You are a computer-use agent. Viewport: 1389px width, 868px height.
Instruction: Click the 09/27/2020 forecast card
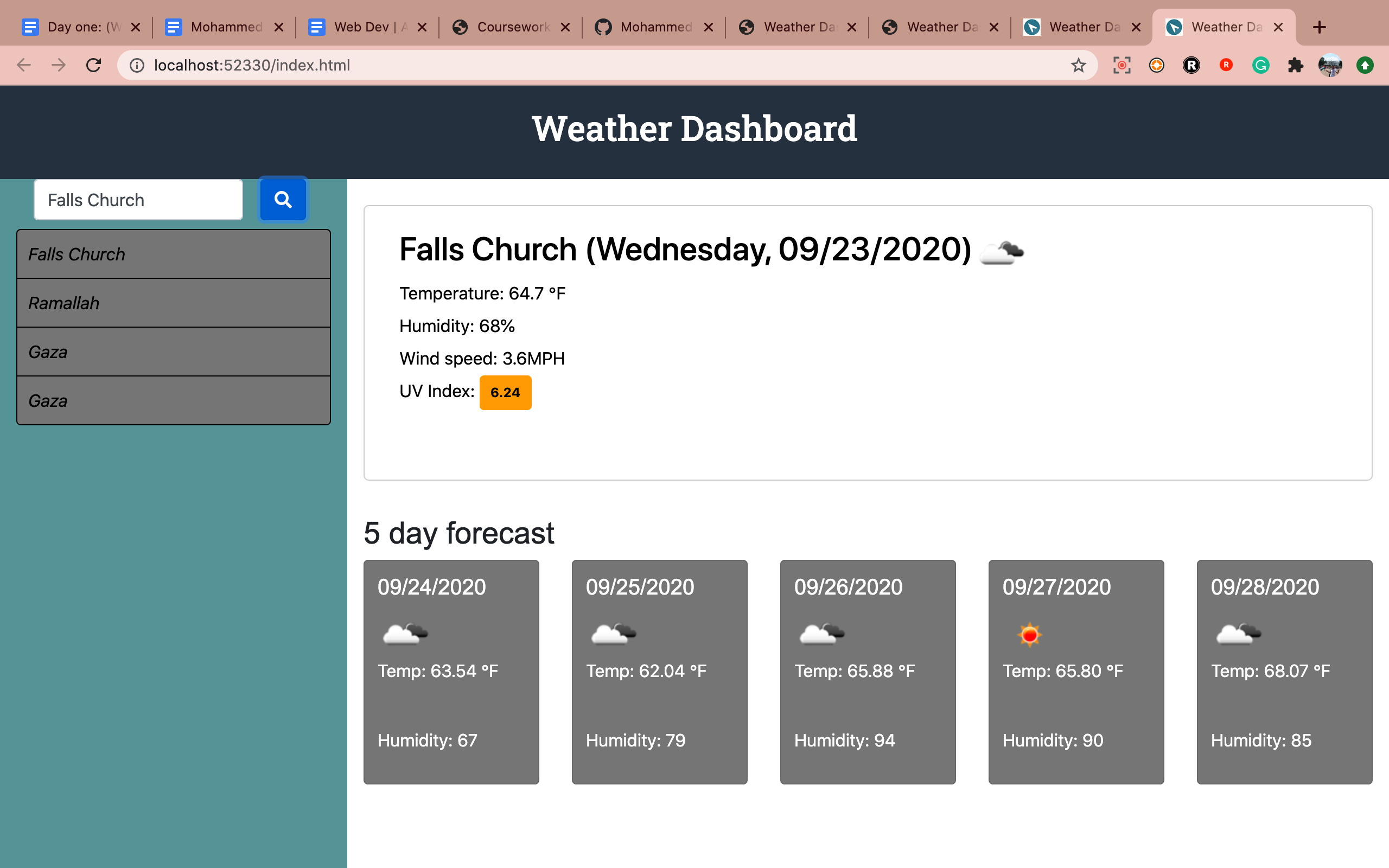[x=1075, y=672]
